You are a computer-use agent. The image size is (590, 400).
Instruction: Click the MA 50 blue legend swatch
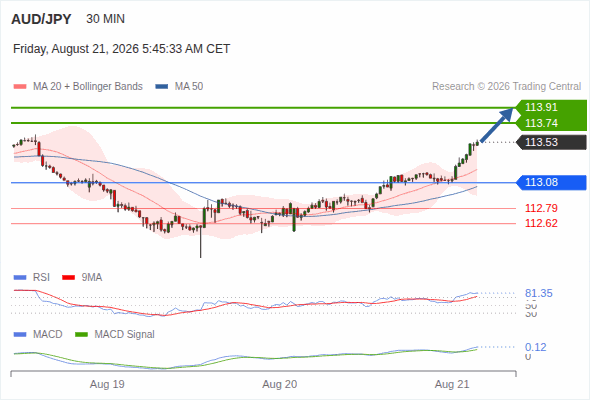pos(162,87)
